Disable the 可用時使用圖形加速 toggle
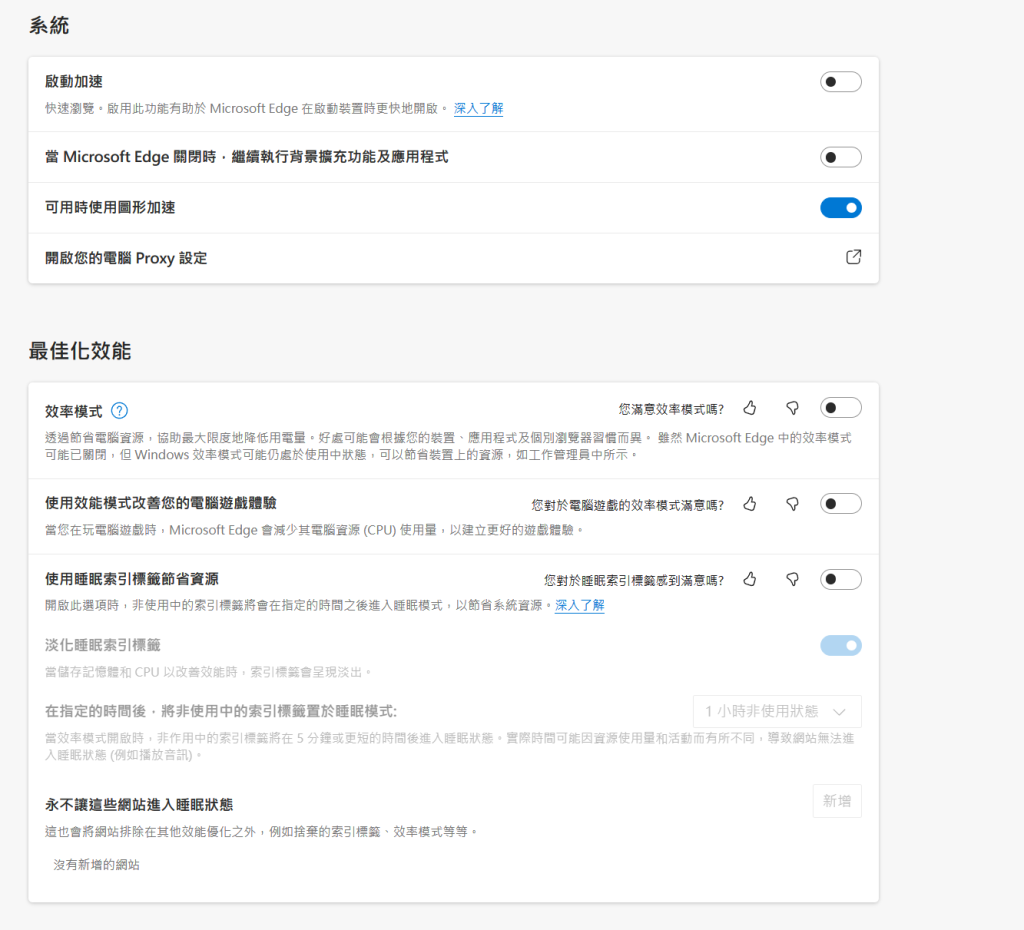 pyautogui.click(x=840, y=208)
